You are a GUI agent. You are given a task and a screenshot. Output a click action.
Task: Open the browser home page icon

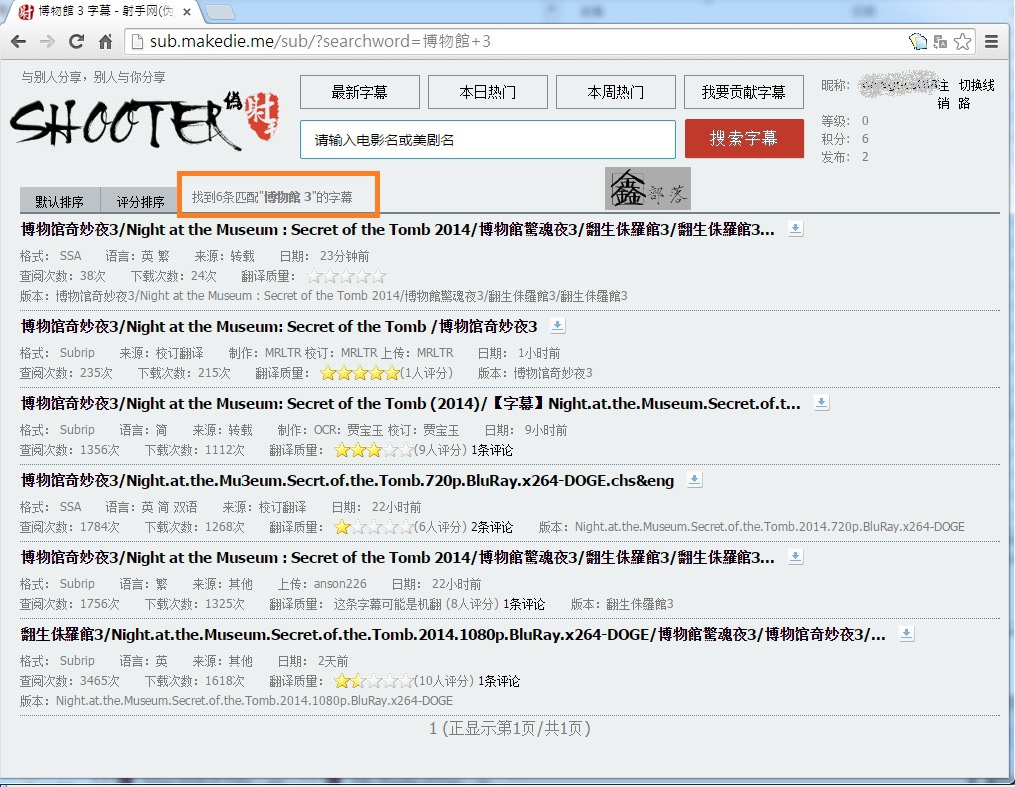[106, 41]
